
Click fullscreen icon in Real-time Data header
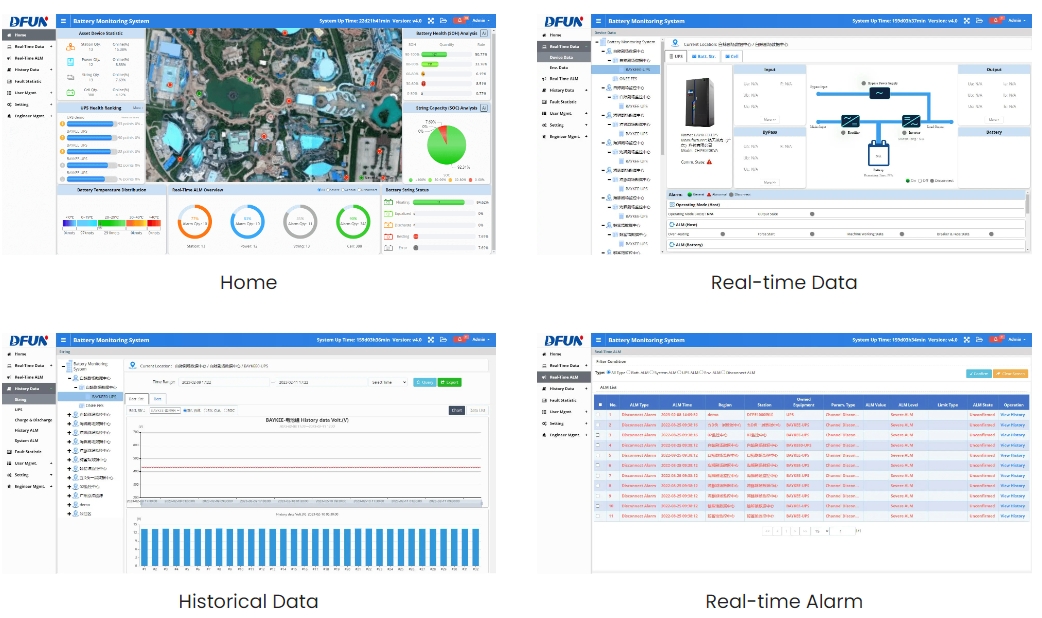[965, 20]
